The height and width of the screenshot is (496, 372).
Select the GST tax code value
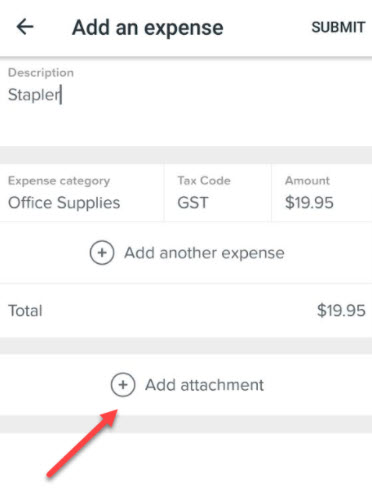[x=193, y=203]
